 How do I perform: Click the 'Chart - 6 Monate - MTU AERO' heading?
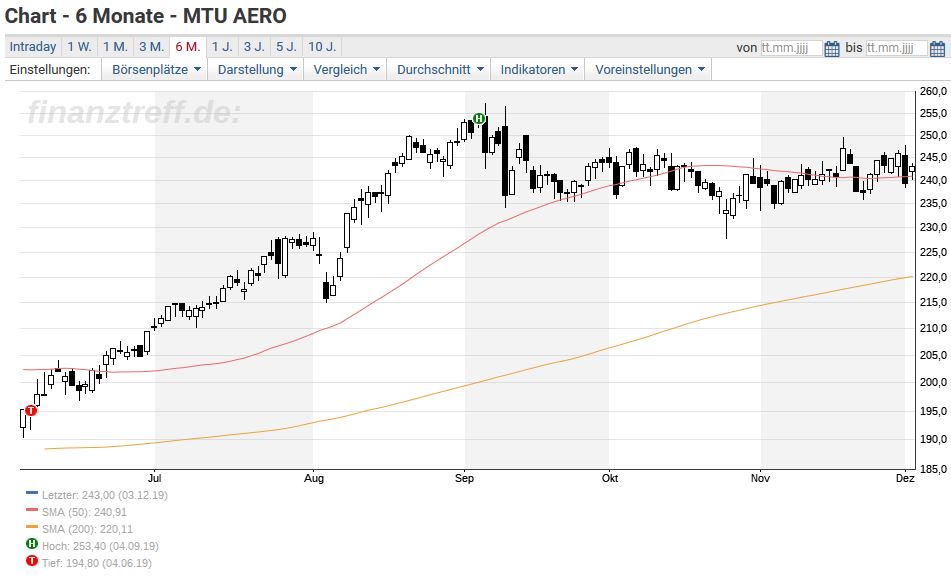tap(146, 16)
